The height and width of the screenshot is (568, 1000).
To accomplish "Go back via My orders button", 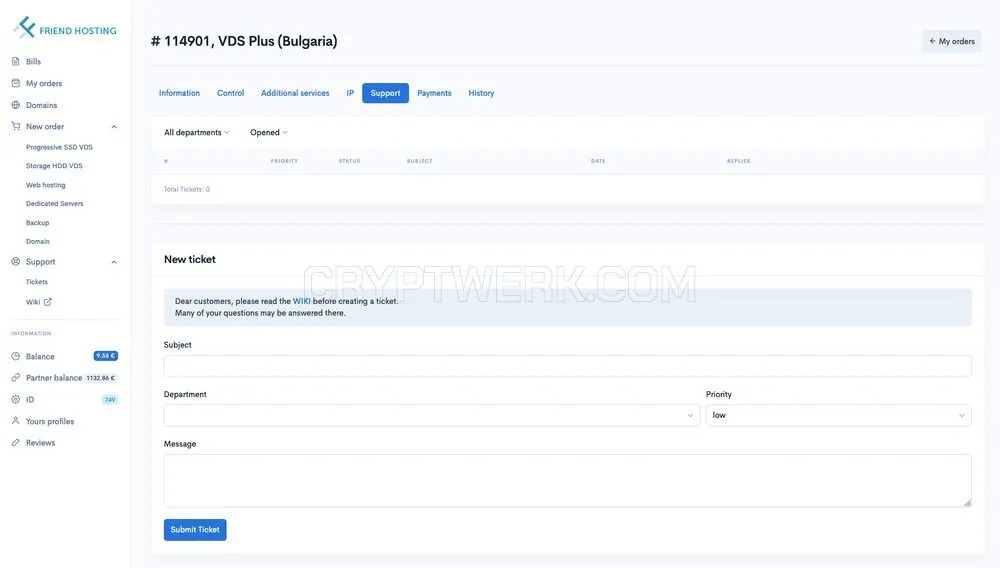I will (952, 41).
